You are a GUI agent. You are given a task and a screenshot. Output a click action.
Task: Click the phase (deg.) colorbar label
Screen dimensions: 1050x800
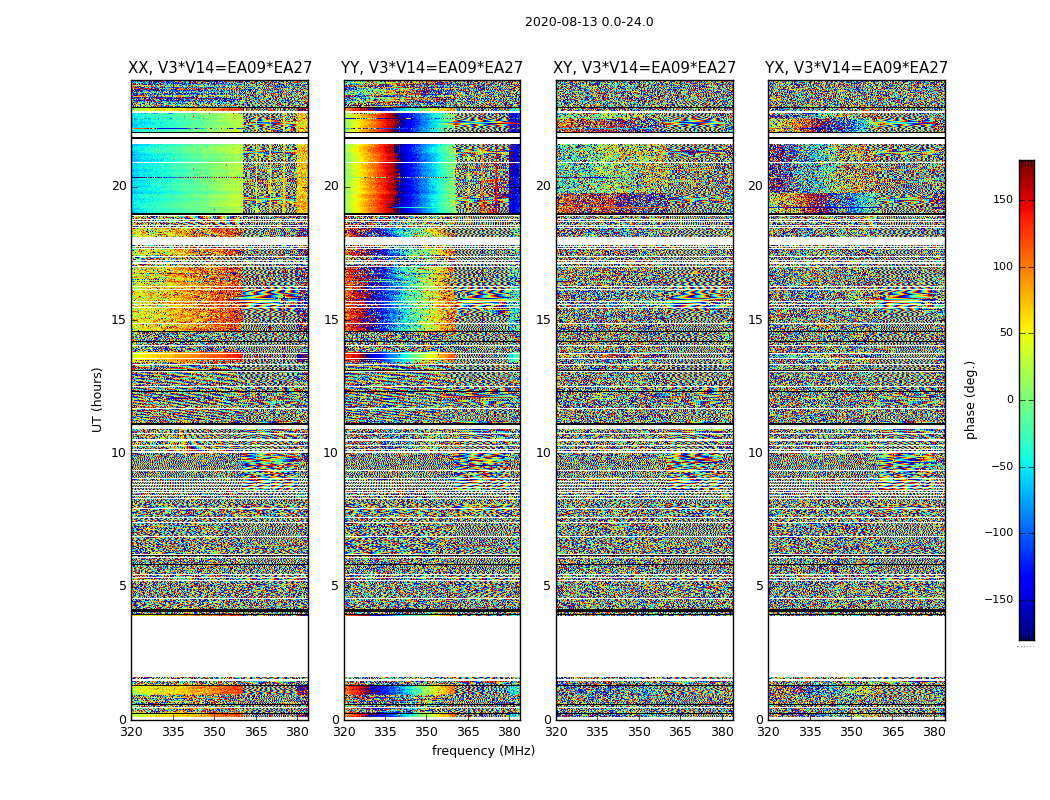[970, 400]
